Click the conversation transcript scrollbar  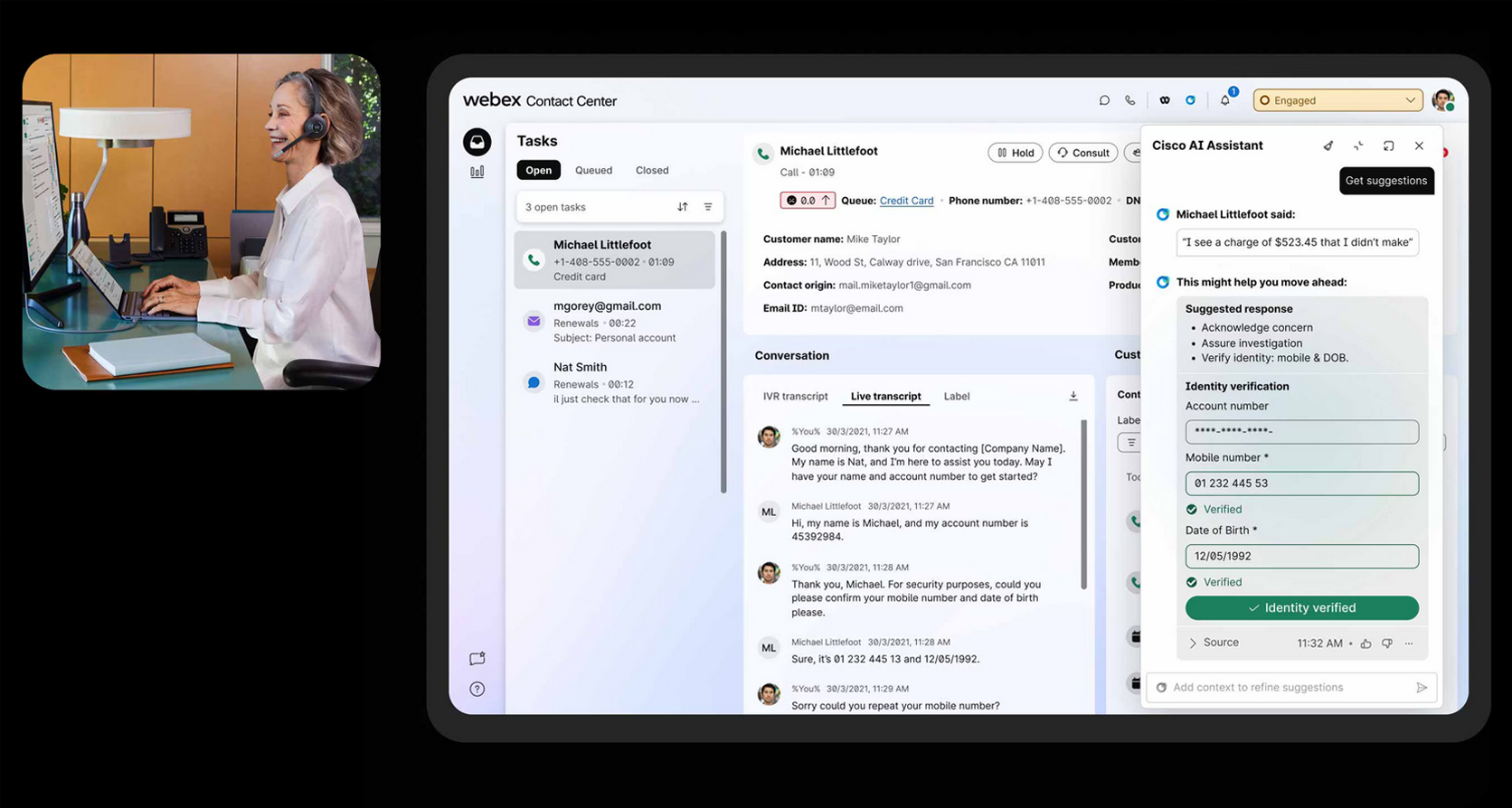tap(1083, 506)
